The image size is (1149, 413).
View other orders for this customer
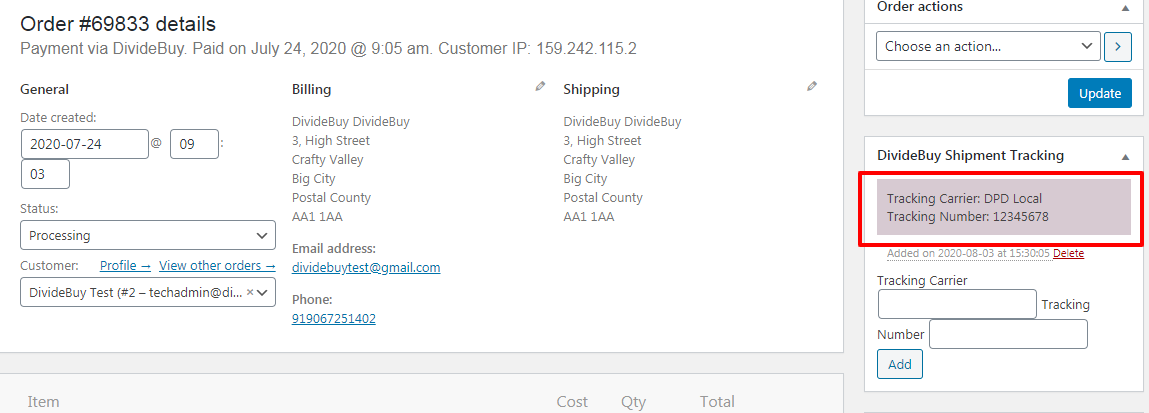click(217, 266)
